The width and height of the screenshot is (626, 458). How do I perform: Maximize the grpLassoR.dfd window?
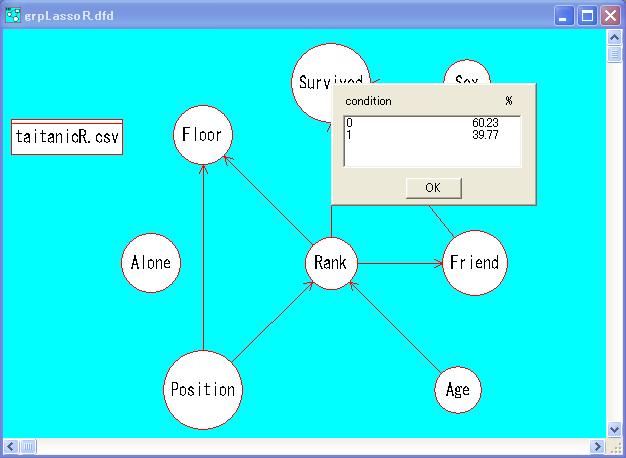coord(588,15)
